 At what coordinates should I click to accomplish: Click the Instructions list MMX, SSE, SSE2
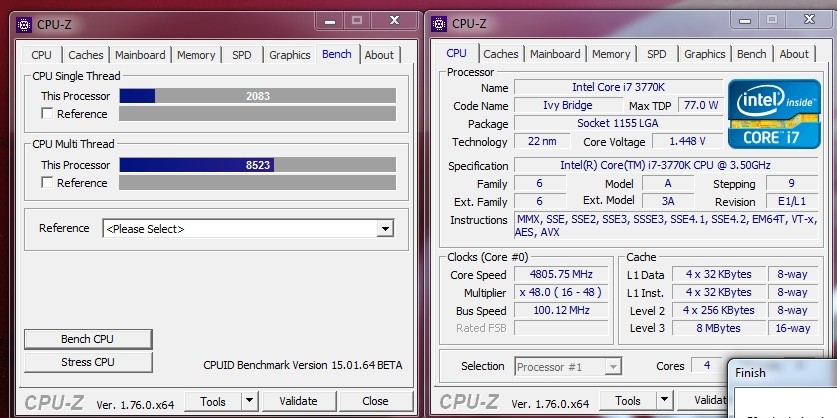(666, 225)
